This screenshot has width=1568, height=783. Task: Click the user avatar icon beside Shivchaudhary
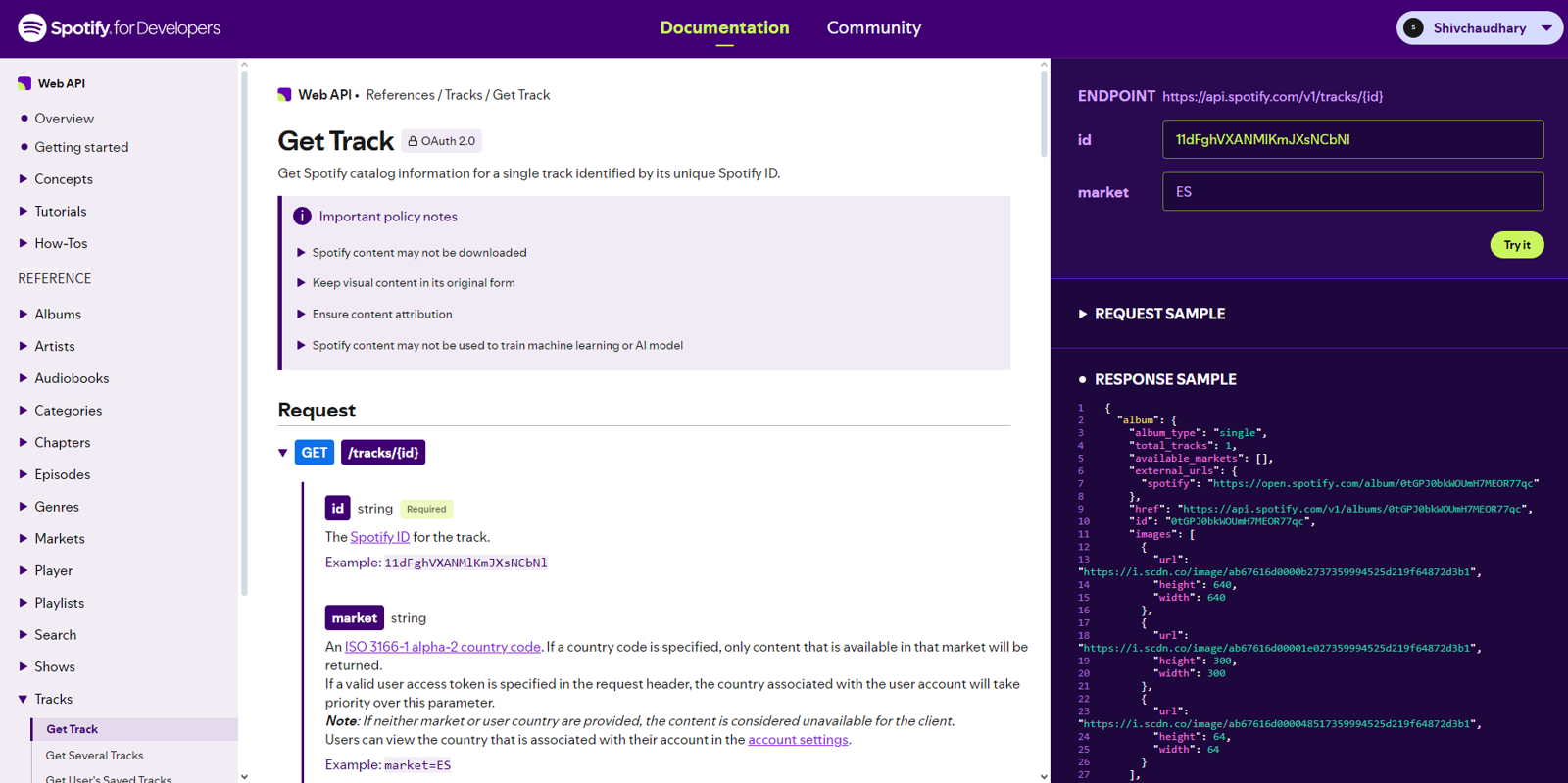[1413, 27]
